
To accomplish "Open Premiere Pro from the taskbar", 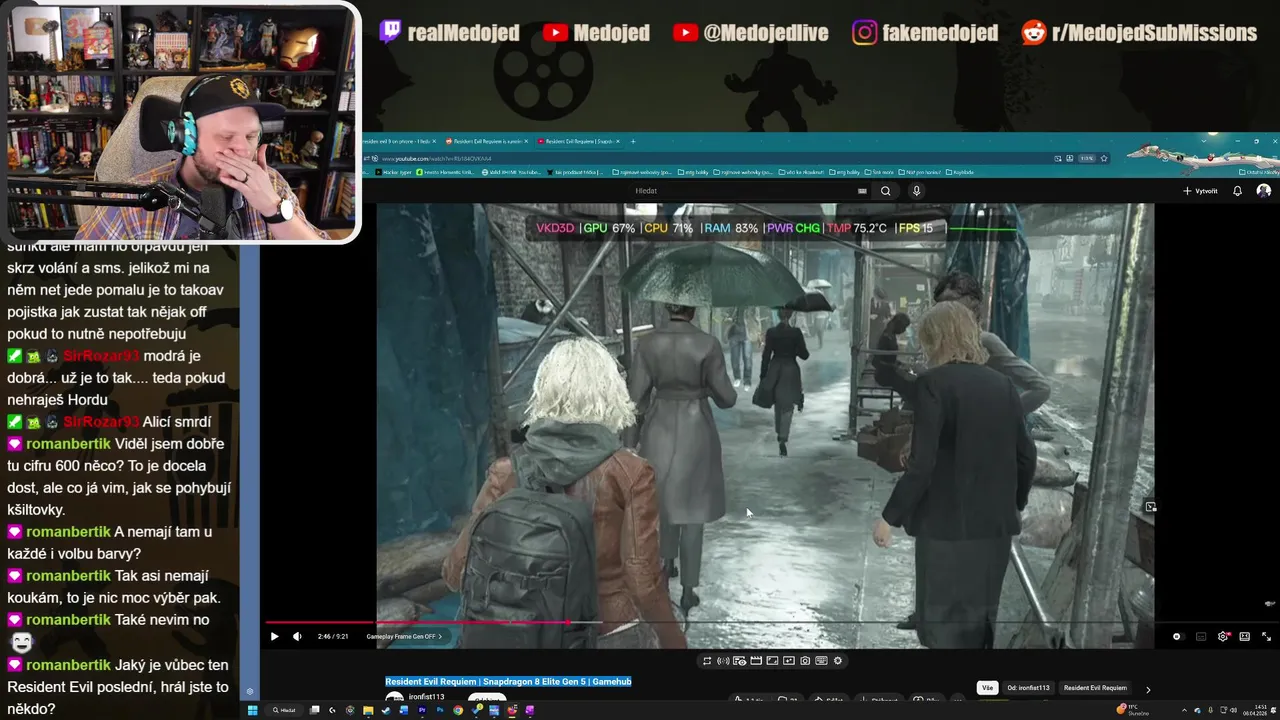I will pyautogui.click(x=422, y=710).
